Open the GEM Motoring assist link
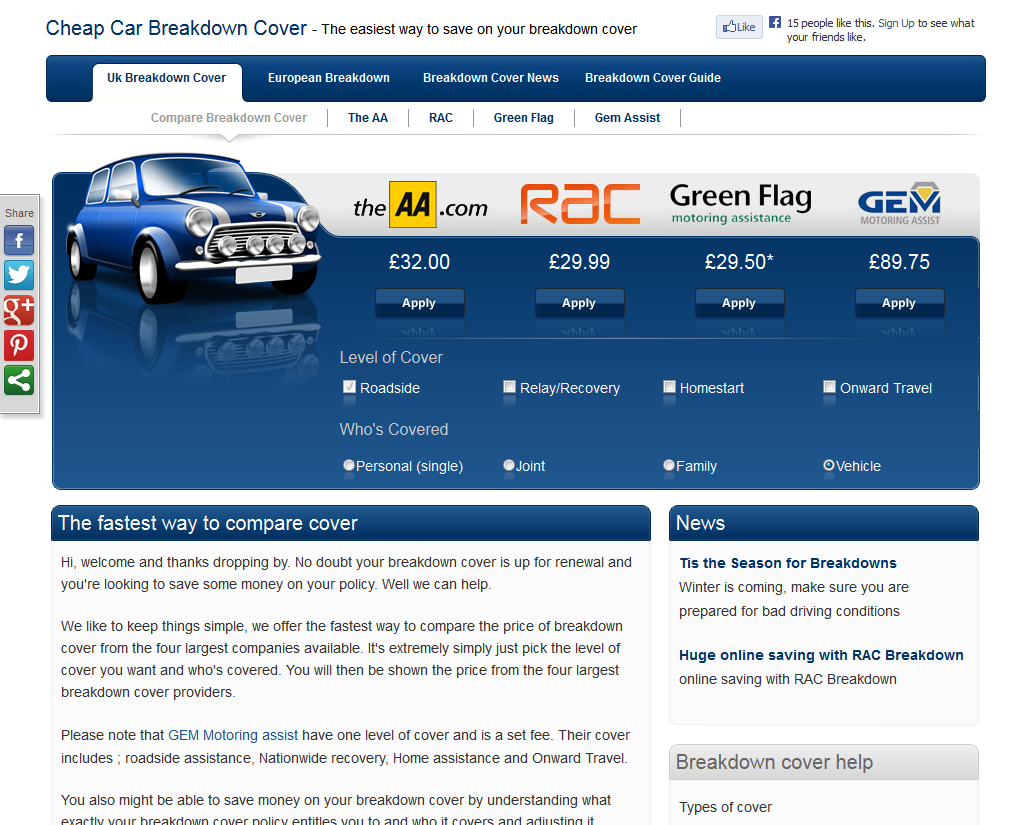The image size is (1031, 825). pyautogui.click(x=232, y=734)
